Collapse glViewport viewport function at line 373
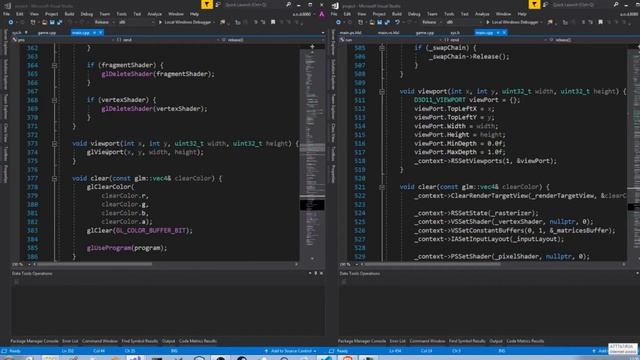The height and width of the screenshot is (360, 640). coord(54,144)
